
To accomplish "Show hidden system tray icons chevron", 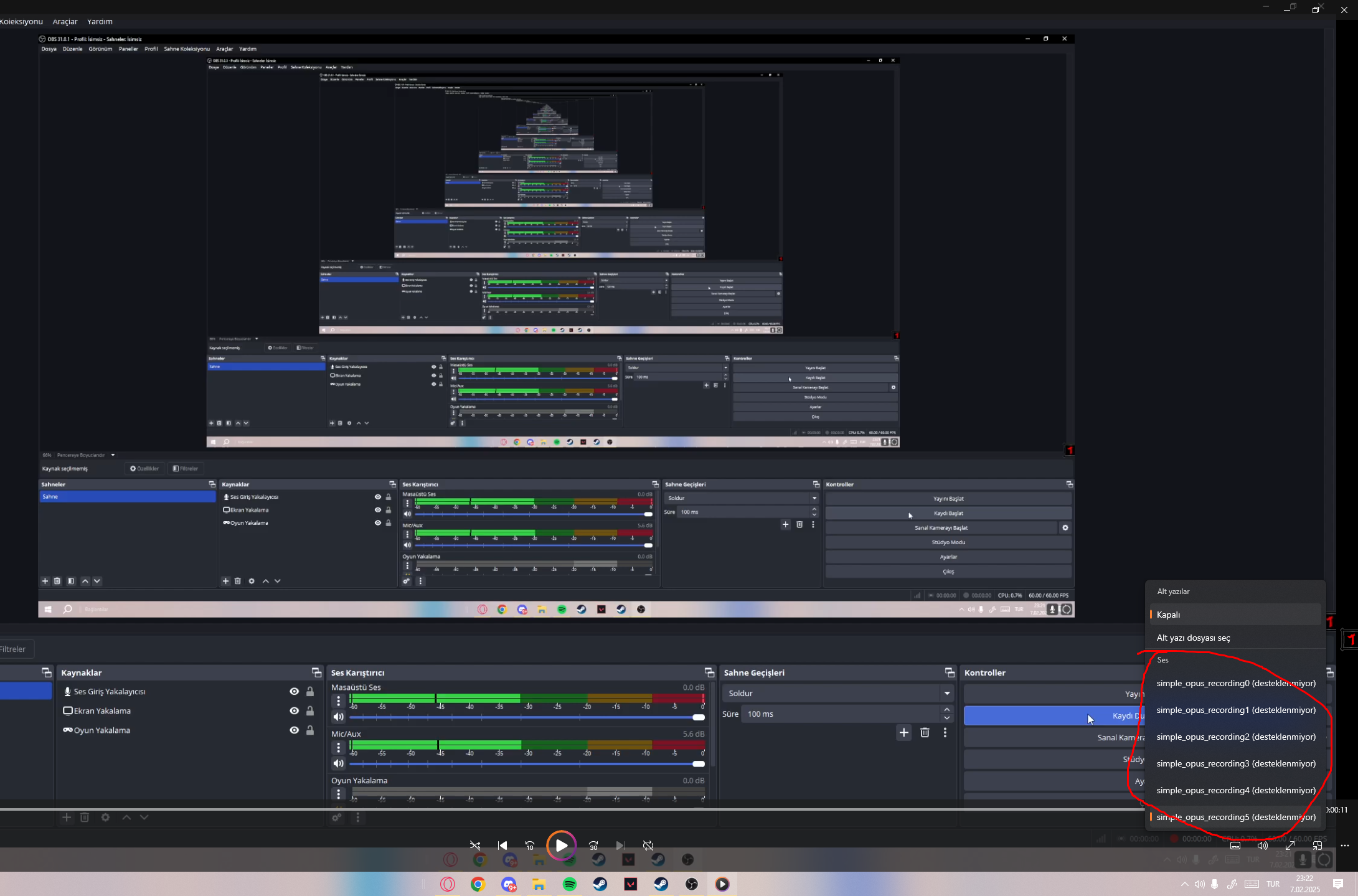I will point(1184,884).
